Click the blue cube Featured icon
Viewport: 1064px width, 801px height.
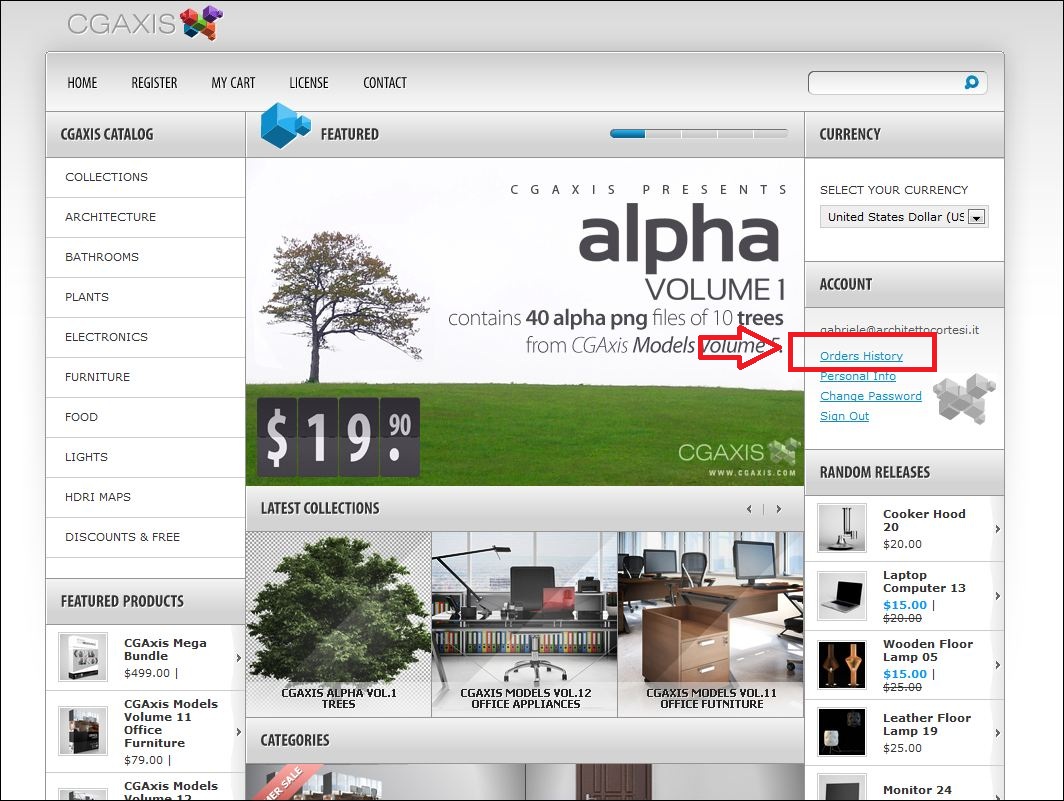click(x=285, y=126)
